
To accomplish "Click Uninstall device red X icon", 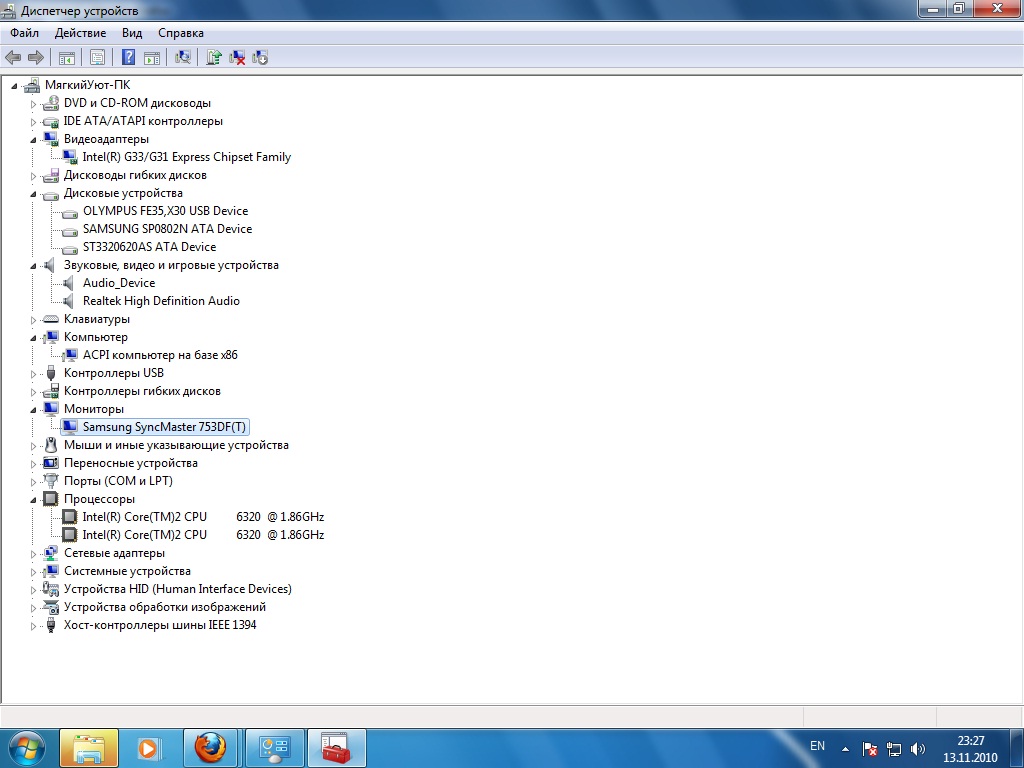I will [237, 57].
